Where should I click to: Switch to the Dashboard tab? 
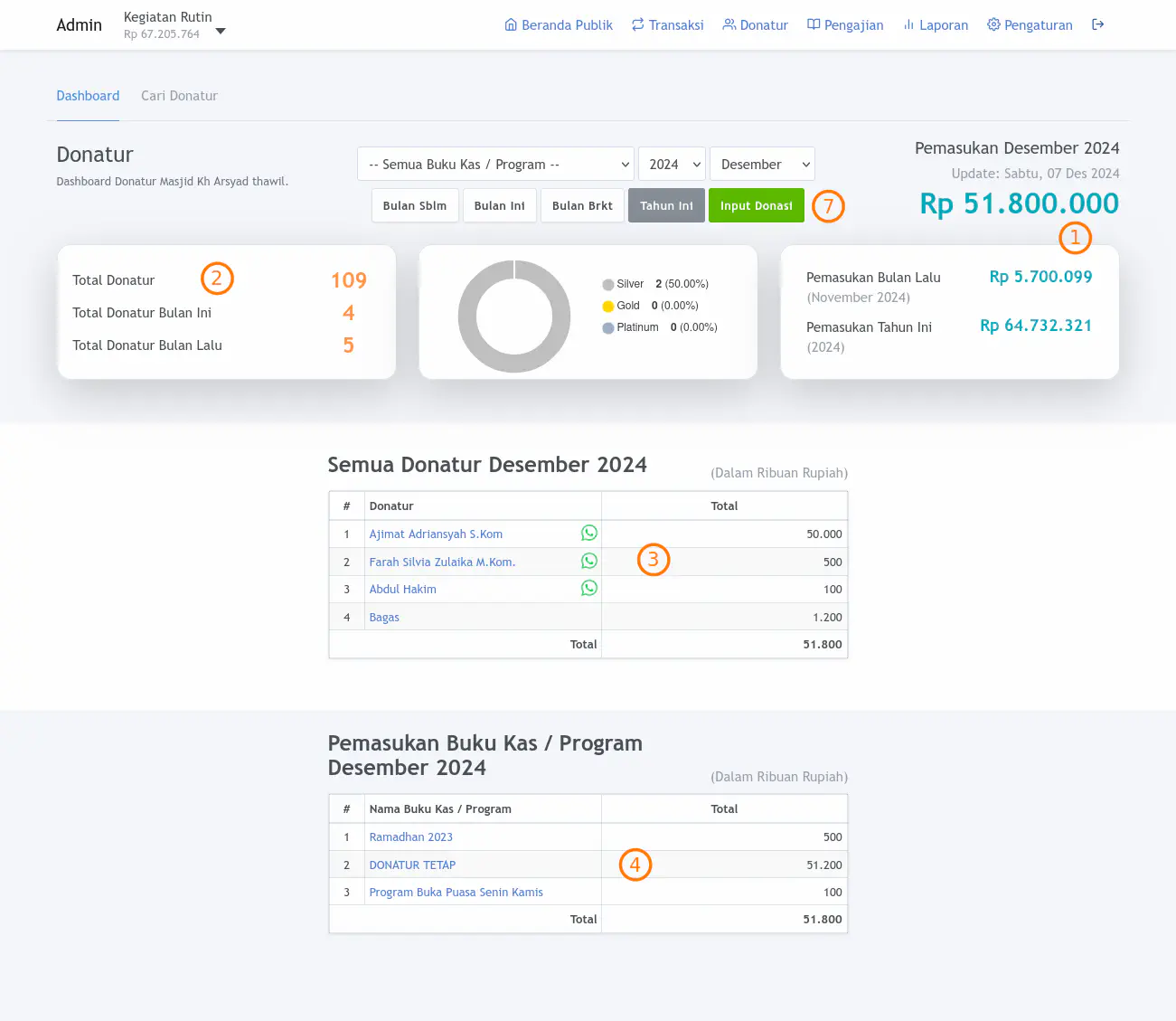click(88, 96)
